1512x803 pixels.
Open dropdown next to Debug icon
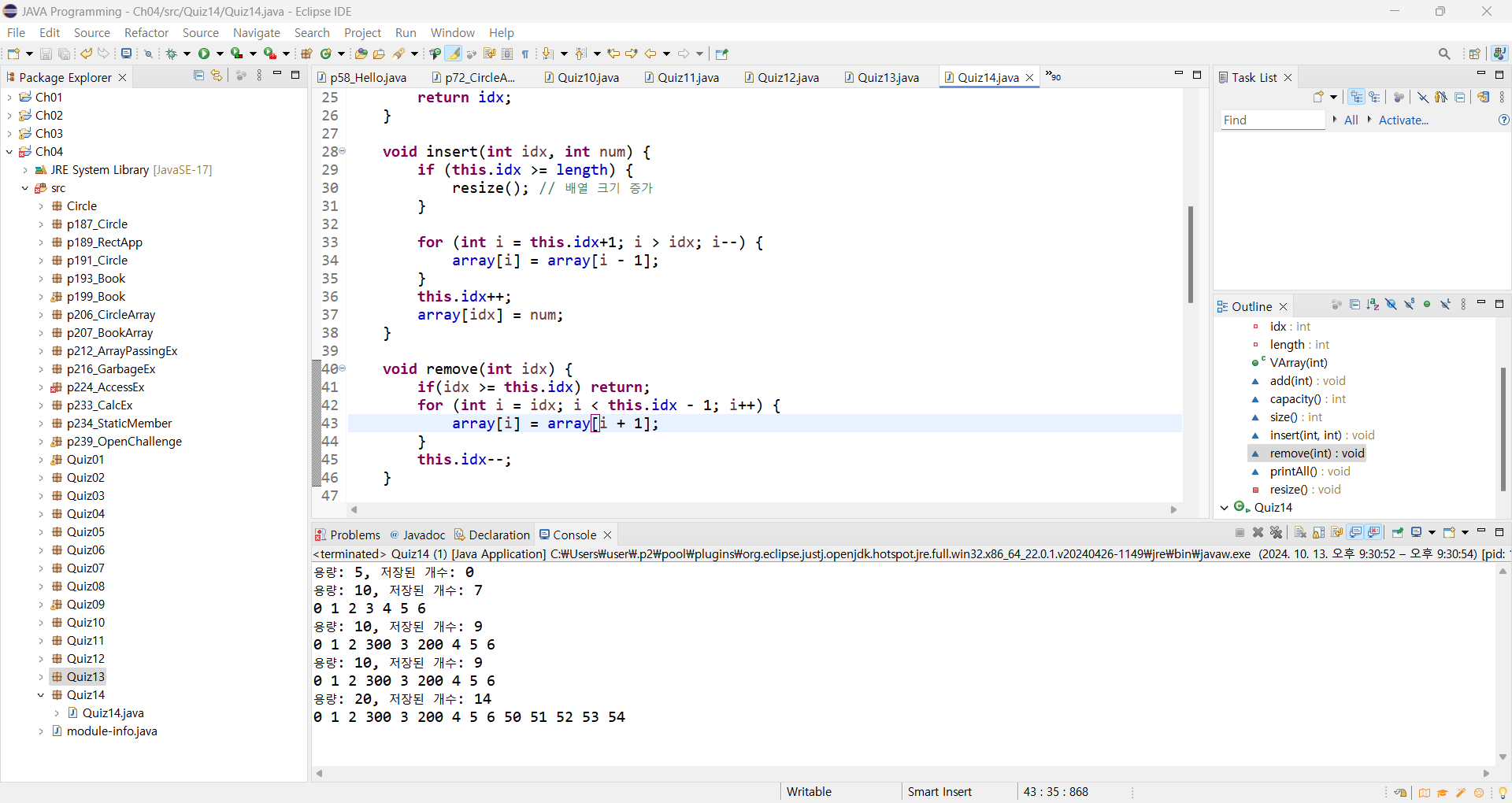[x=187, y=54]
